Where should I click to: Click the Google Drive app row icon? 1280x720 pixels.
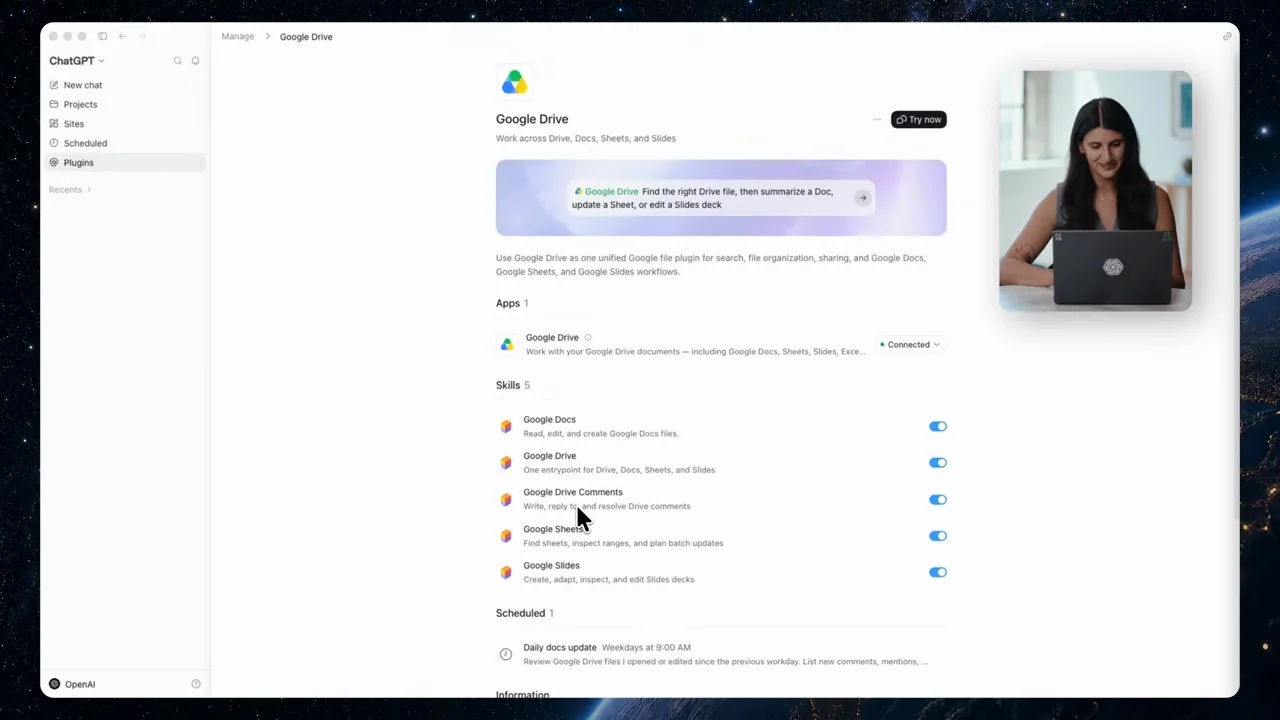click(507, 344)
